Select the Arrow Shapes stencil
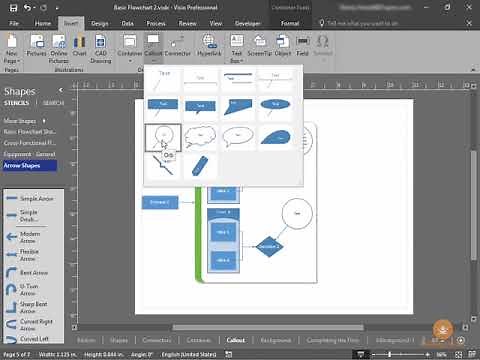480x360 pixels. 30,165
